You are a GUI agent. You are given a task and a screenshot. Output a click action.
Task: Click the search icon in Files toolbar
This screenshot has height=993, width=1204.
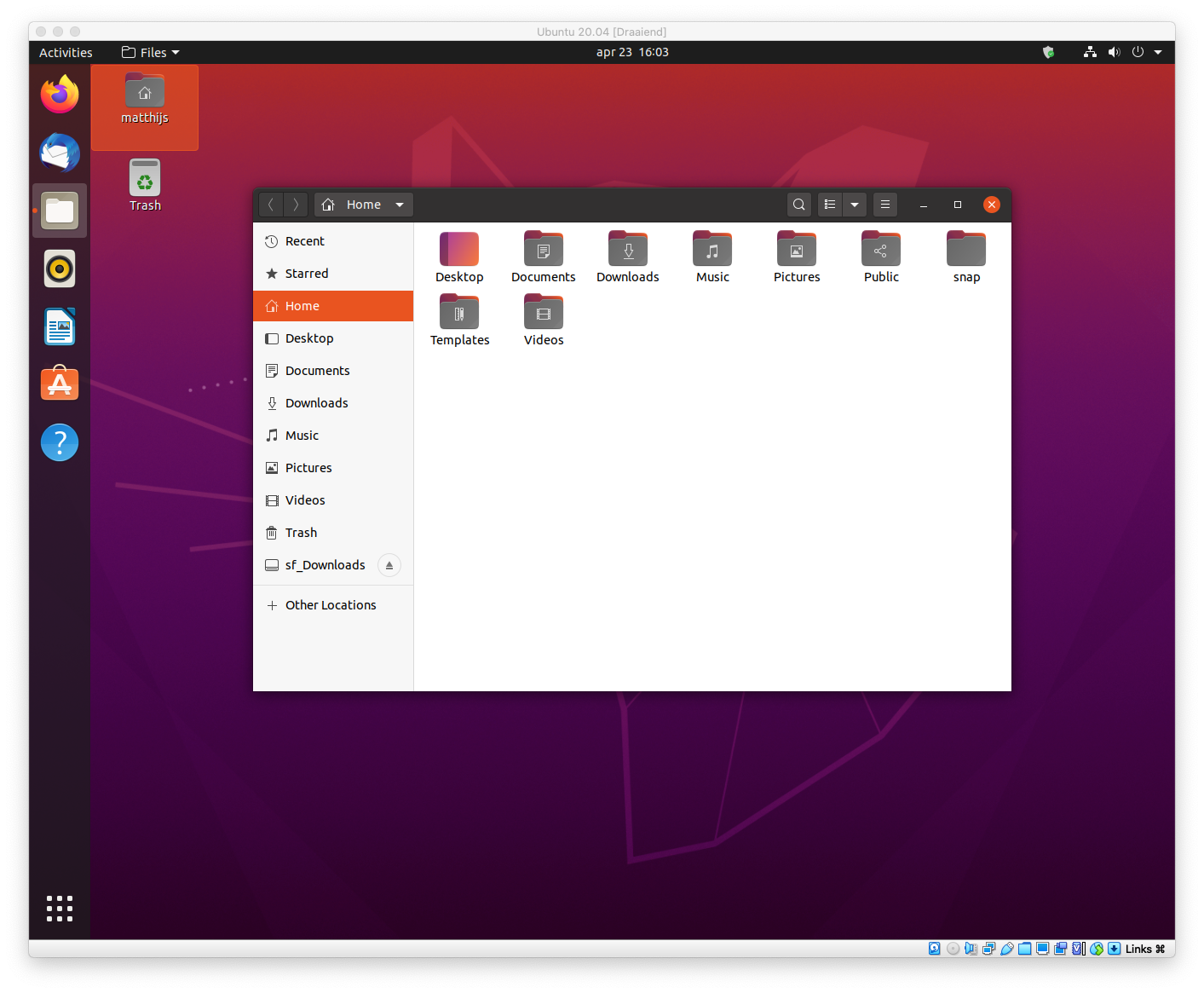pyautogui.click(x=798, y=205)
